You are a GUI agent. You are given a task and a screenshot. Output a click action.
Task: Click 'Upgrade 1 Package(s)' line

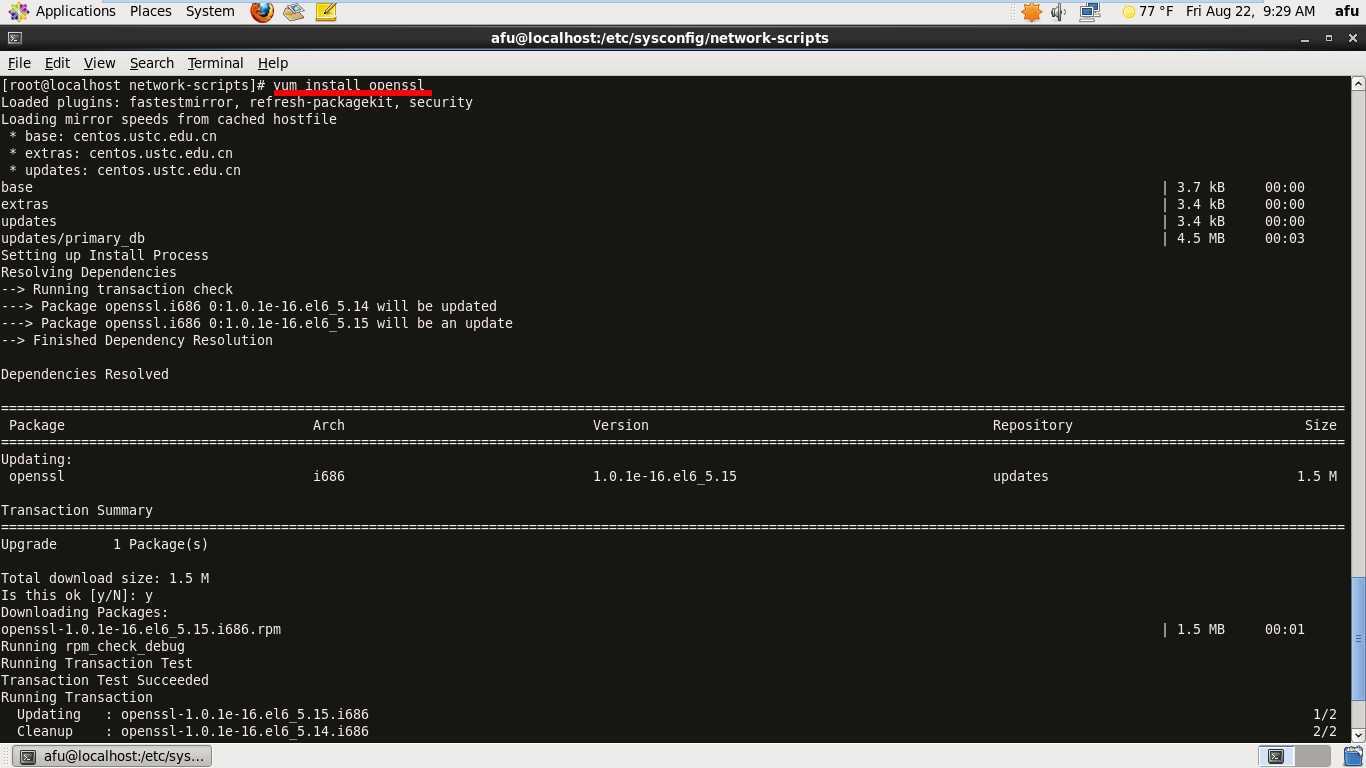(105, 544)
